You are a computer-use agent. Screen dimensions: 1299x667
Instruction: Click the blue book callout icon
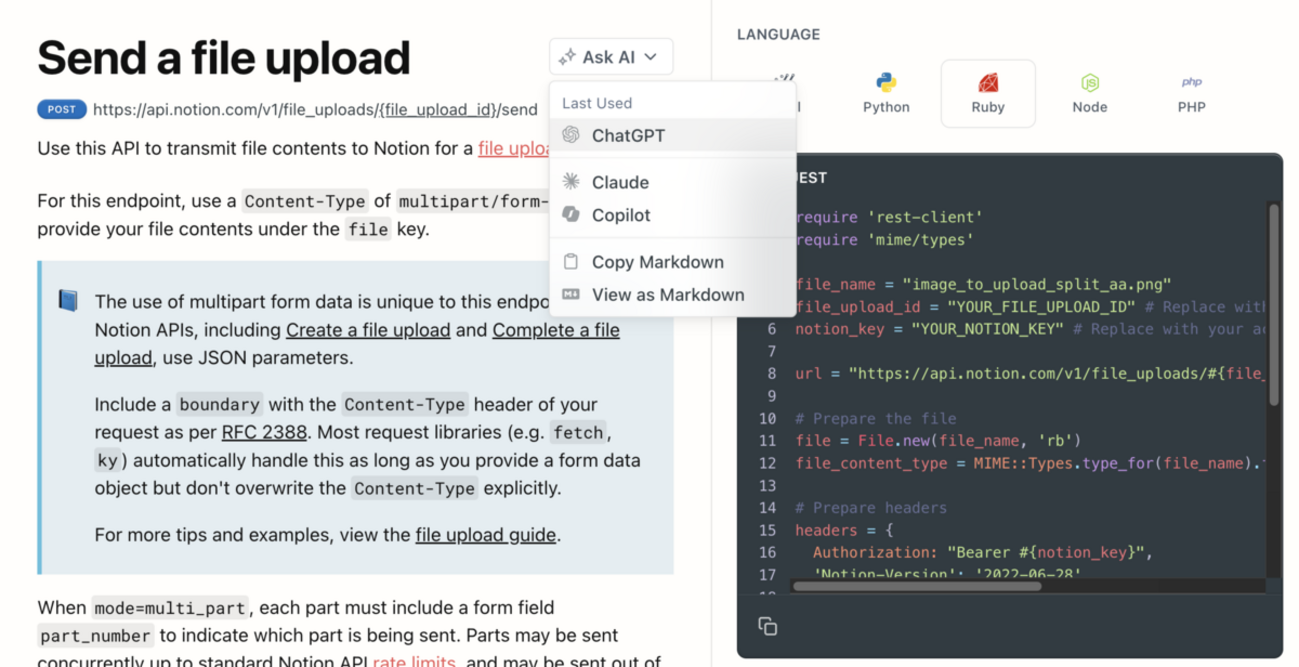pyautogui.click(x=68, y=301)
